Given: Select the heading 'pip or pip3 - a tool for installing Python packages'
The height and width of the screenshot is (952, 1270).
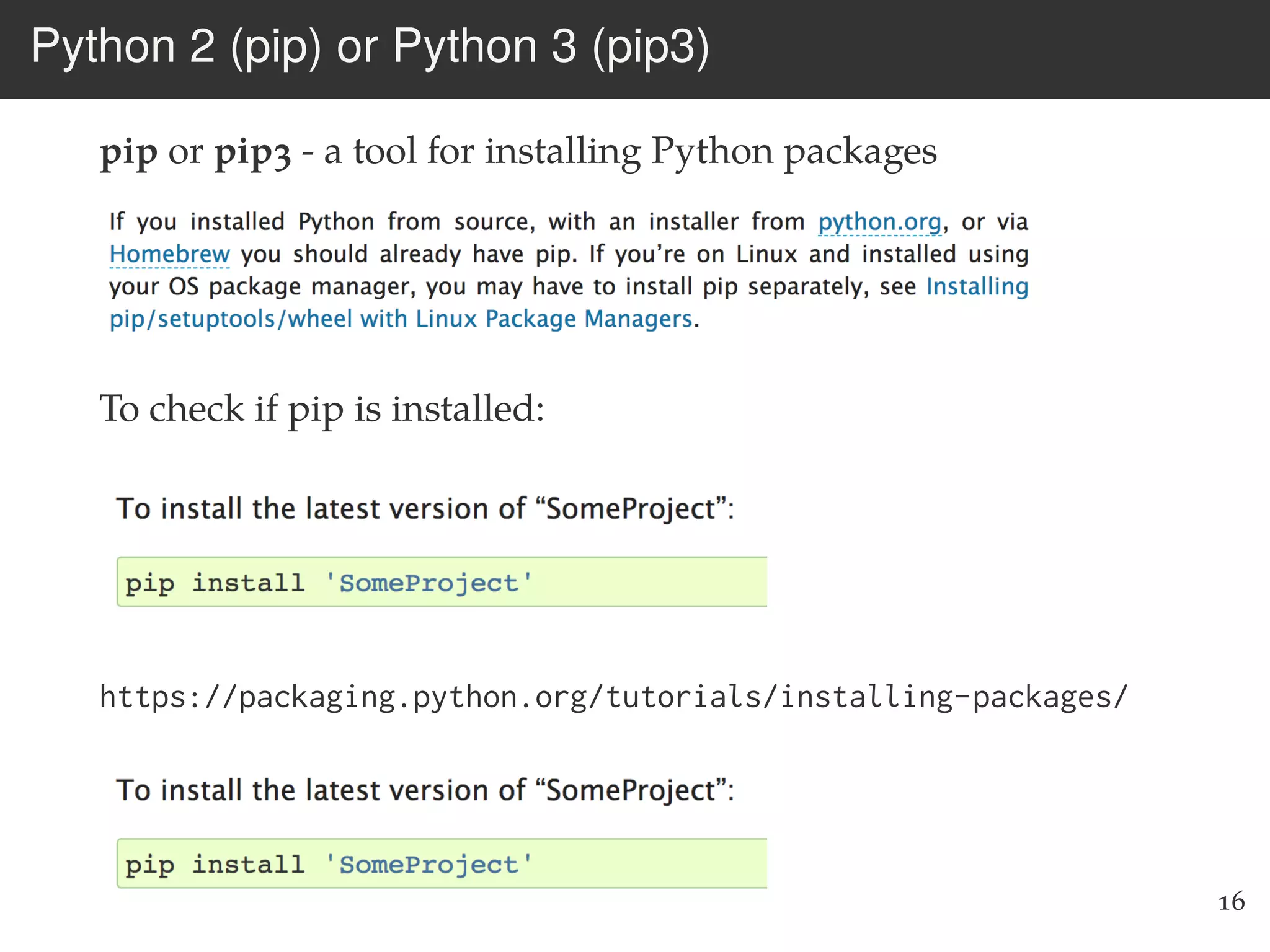Looking at the screenshot, I should coord(518,152).
